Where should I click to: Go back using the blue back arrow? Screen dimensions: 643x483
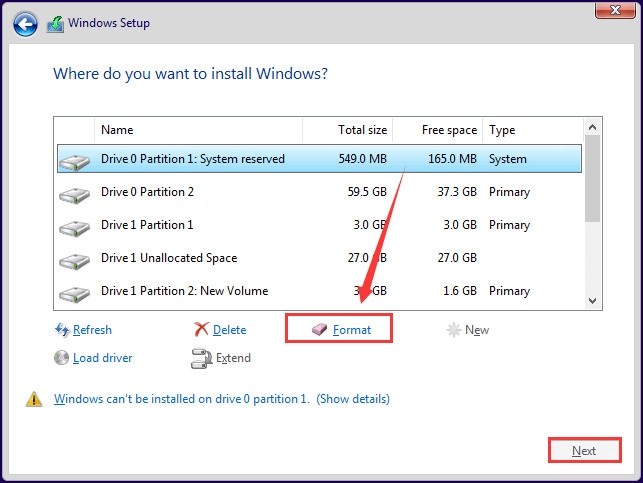coord(25,25)
